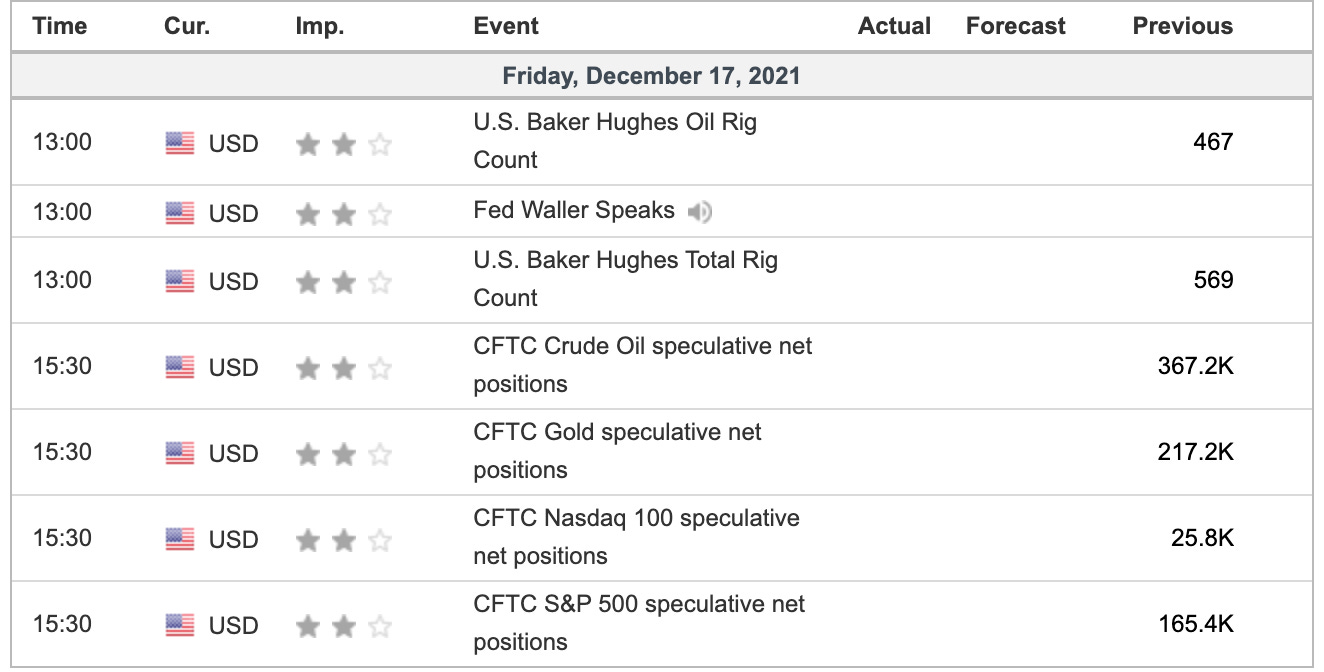This screenshot has height=672, width=1324.
Task: Click the US flag in the Fed Waller Speaks row
Action: click(180, 213)
